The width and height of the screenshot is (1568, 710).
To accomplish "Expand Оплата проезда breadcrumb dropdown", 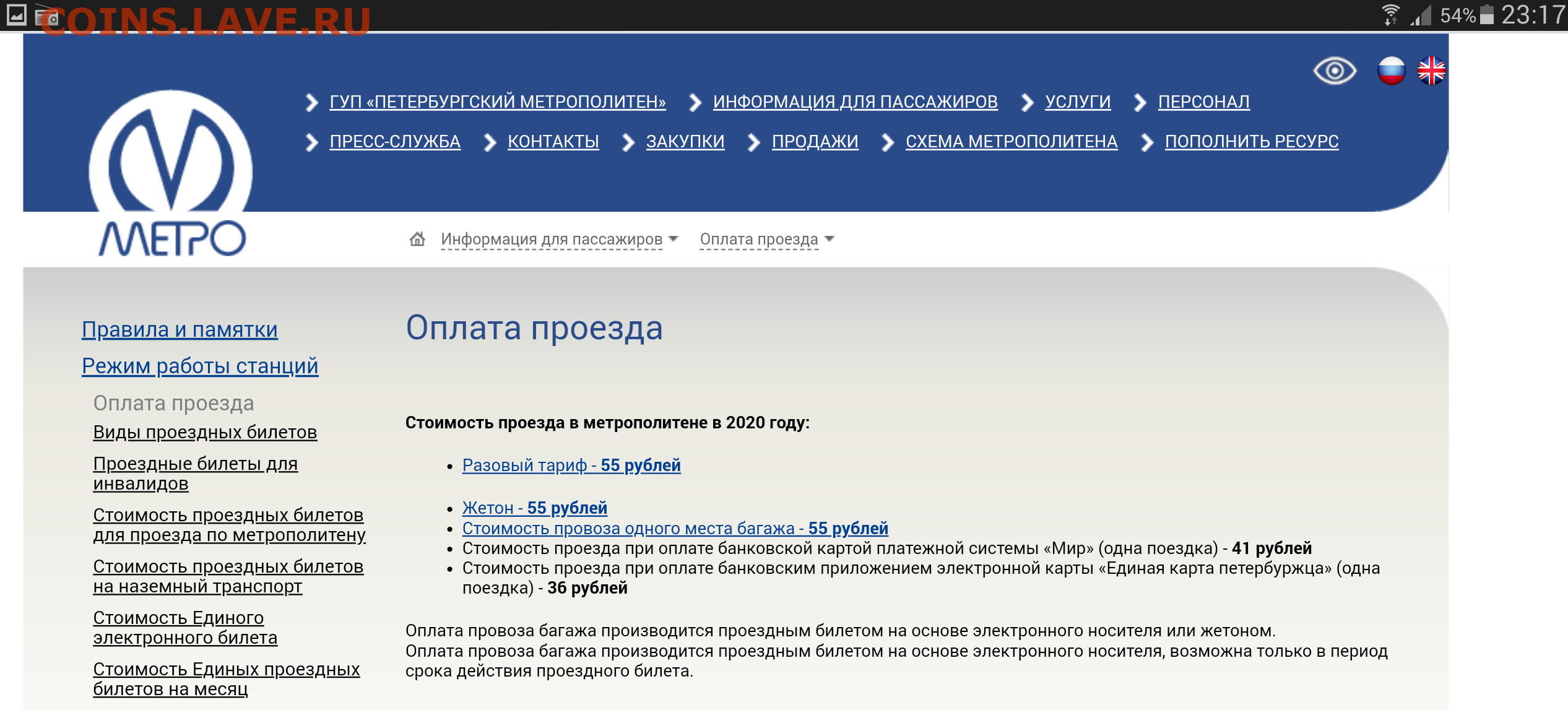I will pos(767,240).
